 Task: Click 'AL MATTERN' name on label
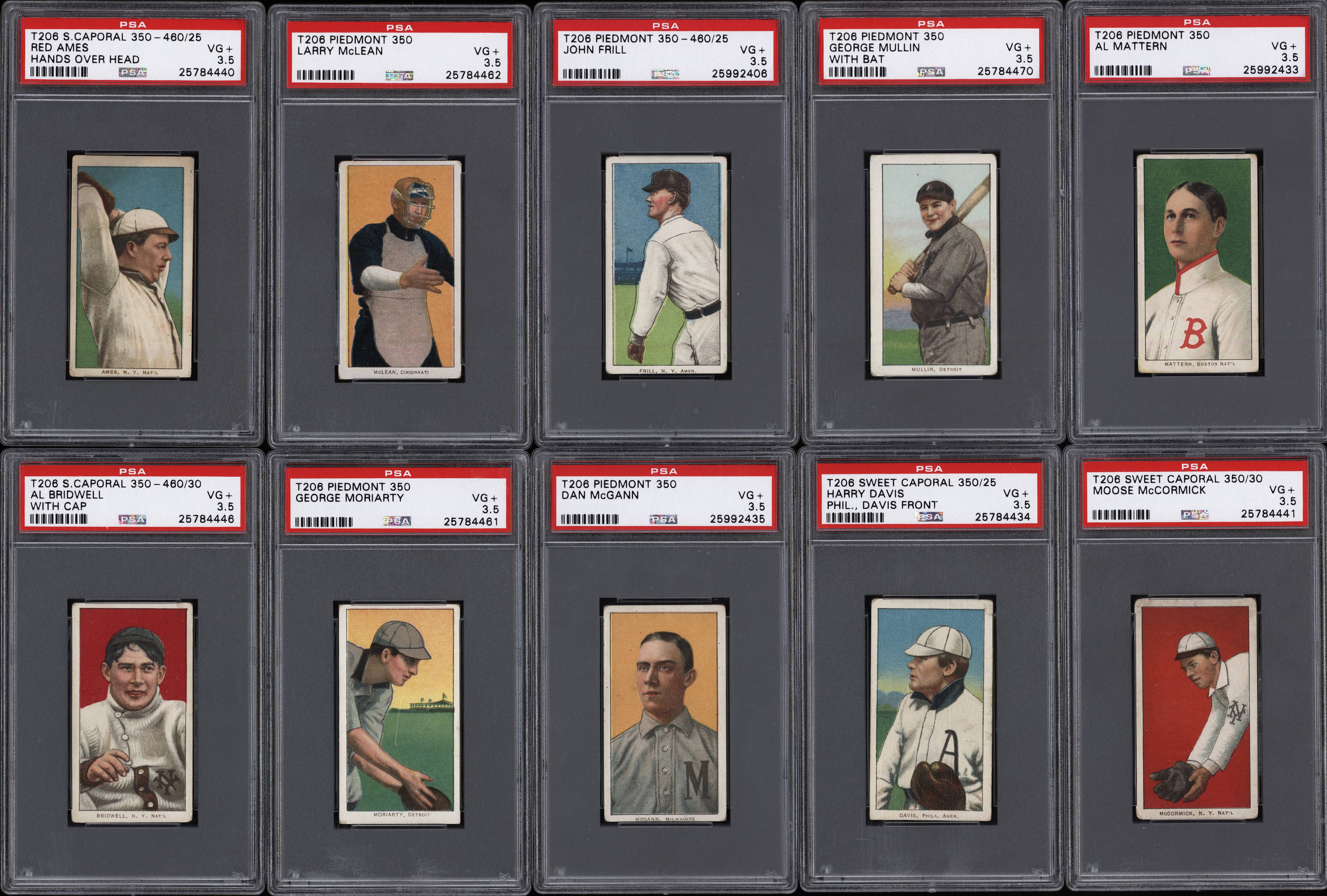[1131, 46]
